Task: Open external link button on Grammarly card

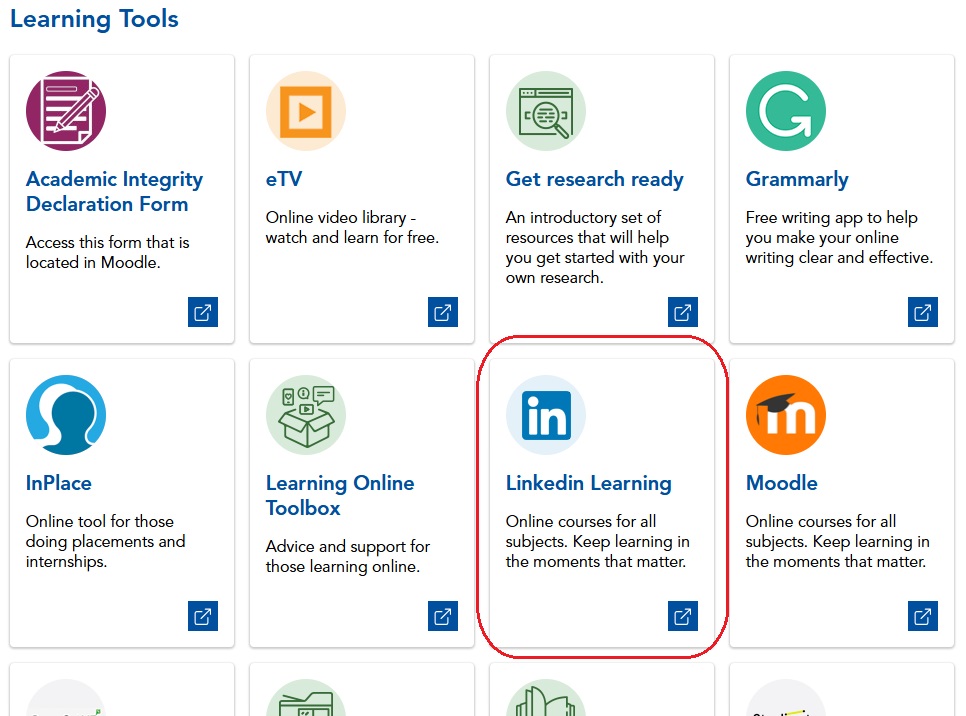Action: tap(923, 312)
